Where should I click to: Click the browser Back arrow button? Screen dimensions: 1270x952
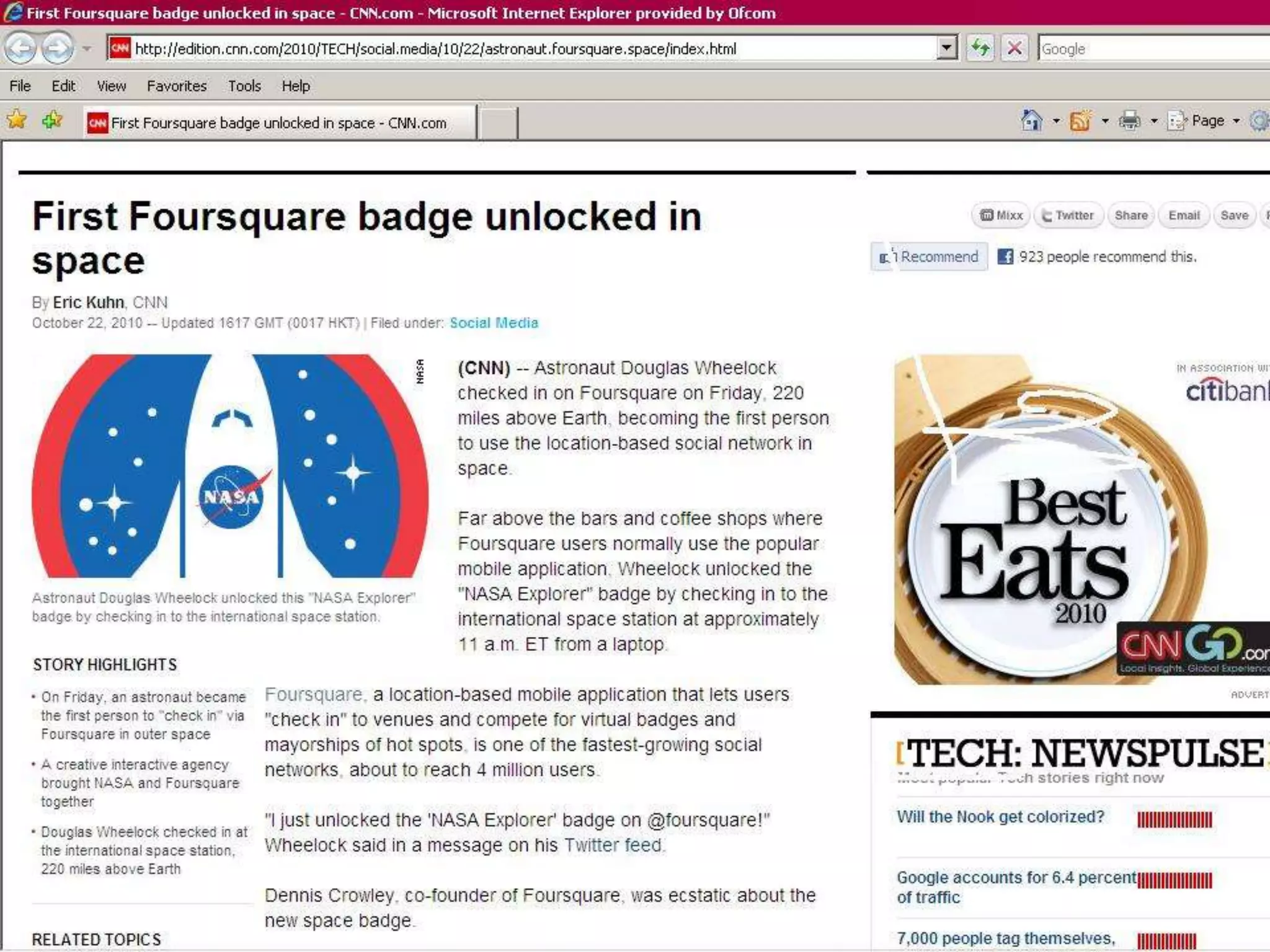(20, 48)
